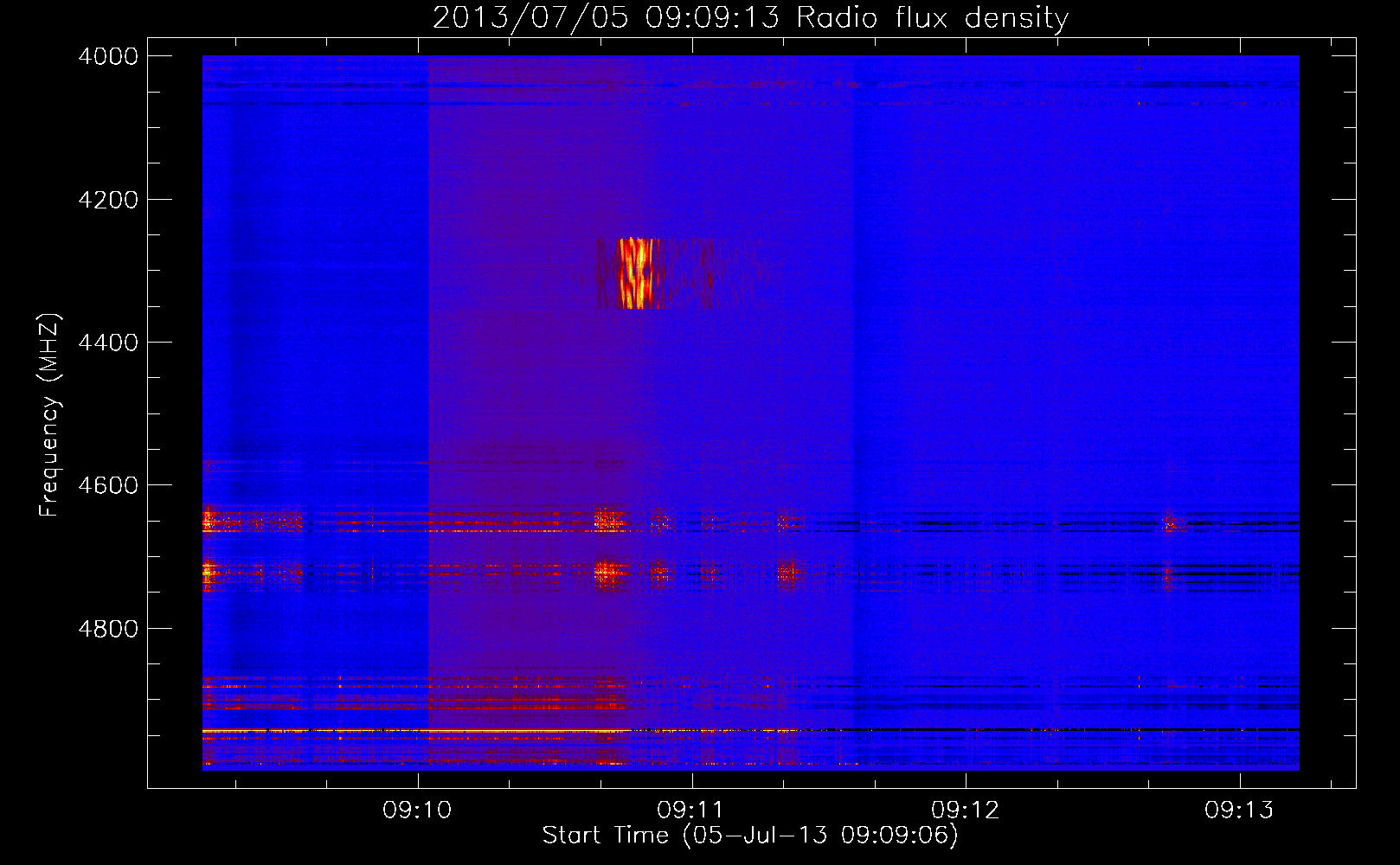Click the 4600 frequency tick label
Image resolution: width=1400 pixels, height=865 pixels.
[x=108, y=485]
